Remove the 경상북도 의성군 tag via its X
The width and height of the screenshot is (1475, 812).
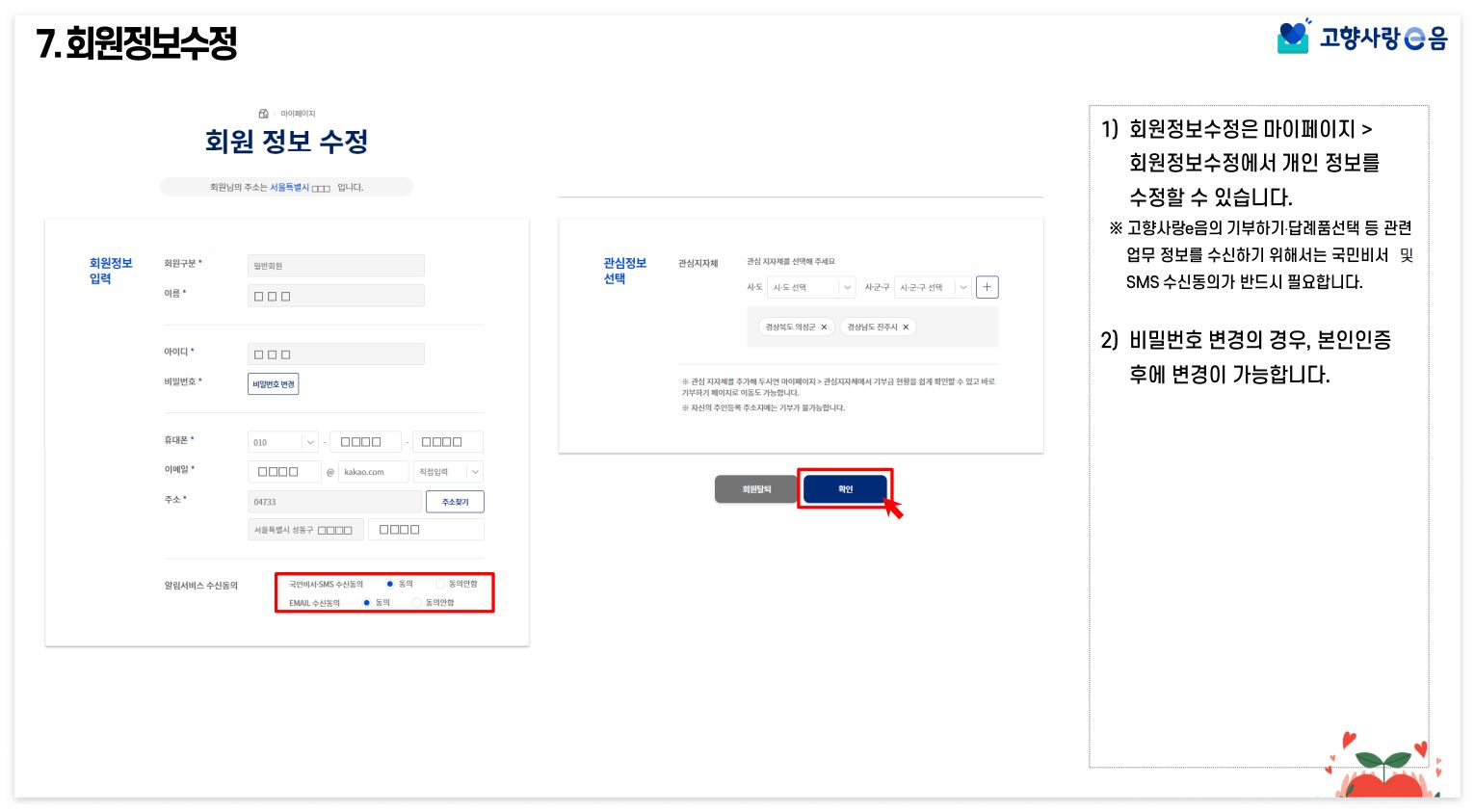pyautogui.click(x=825, y=327)
